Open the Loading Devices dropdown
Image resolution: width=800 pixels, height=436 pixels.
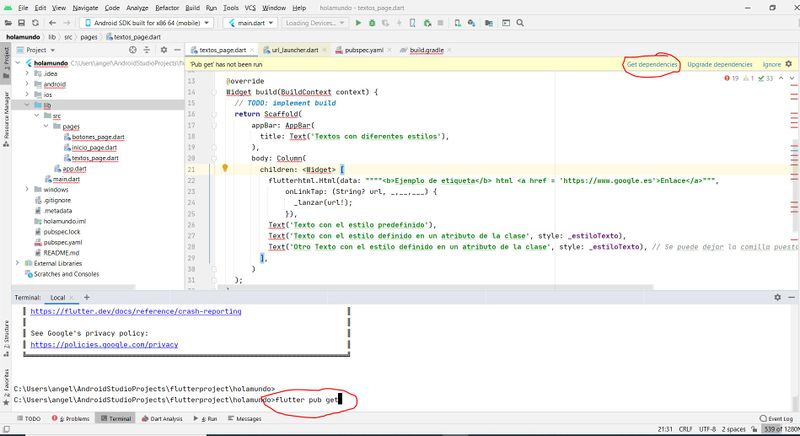click(315, 23)
